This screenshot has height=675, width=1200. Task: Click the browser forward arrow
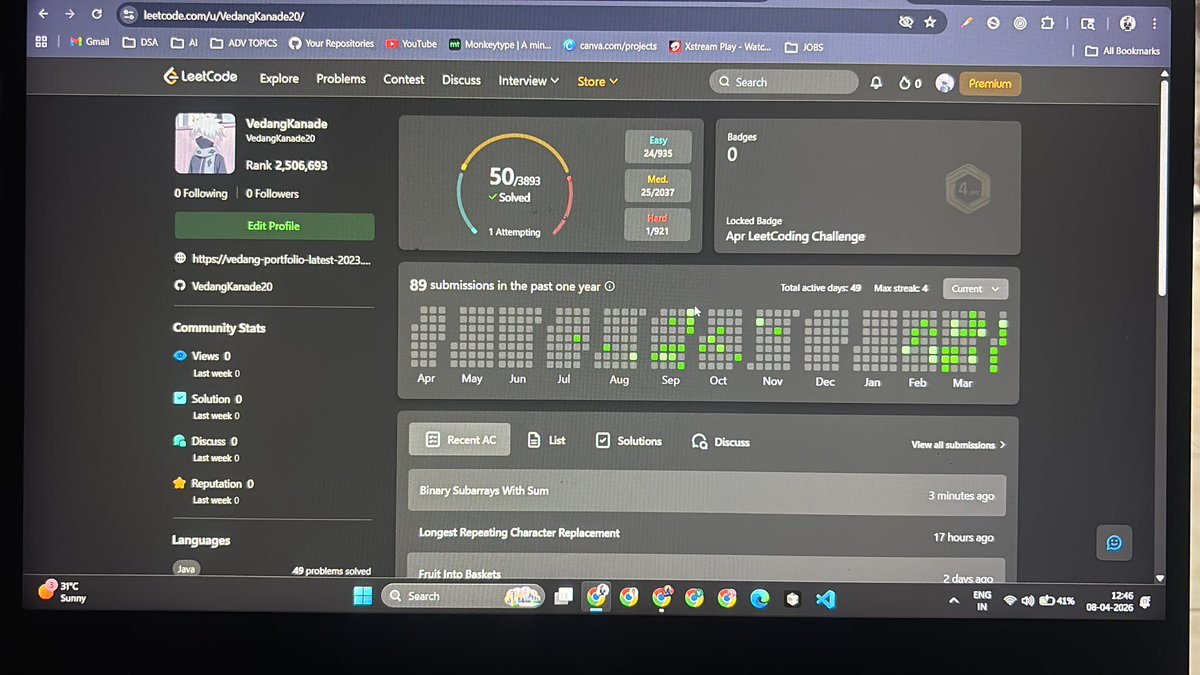(69, 15)
